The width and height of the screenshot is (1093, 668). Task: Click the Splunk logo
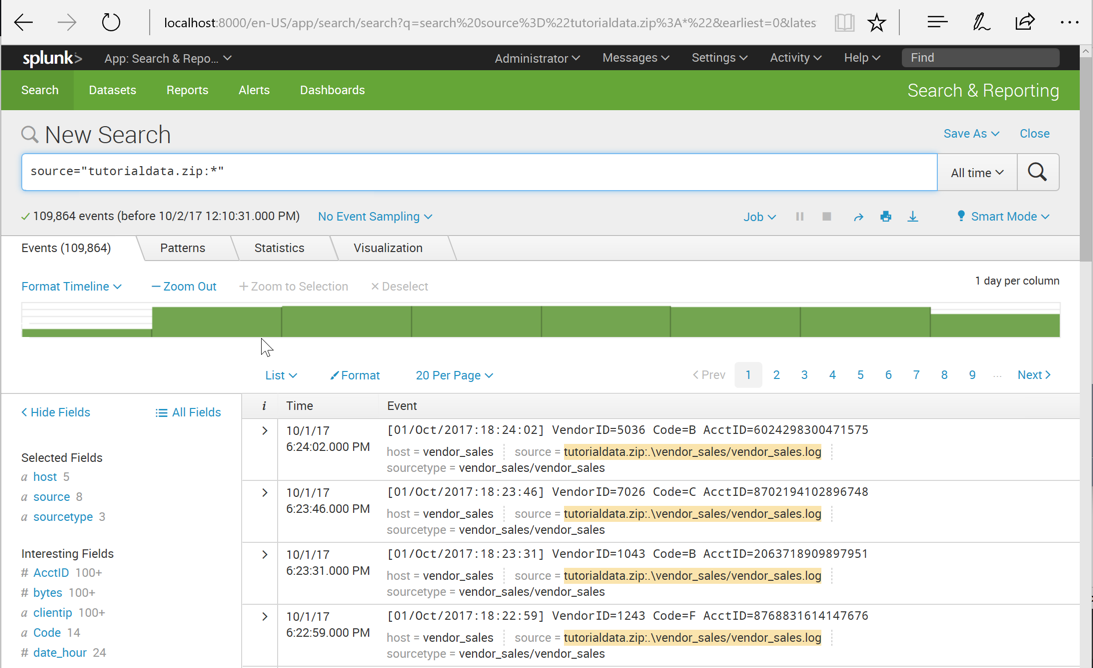pyautogui.click(x=51, y=58)
